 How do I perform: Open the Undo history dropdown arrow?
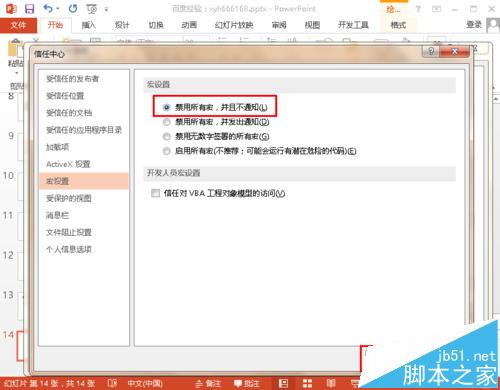(x=58, y=9)
